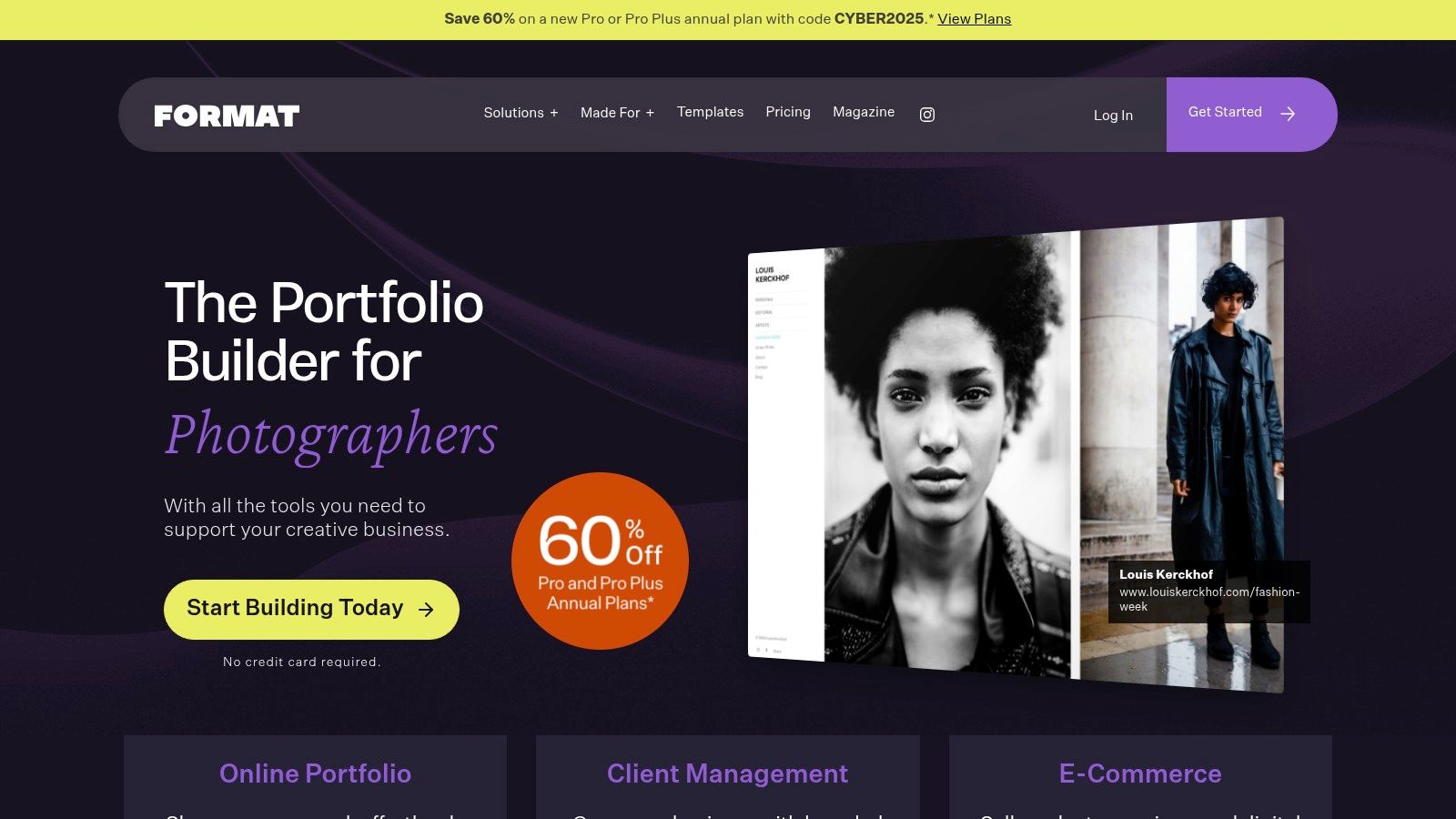Image resolution: width=1456 pixels, height=819 pixels.
Task: Go to the Pricing page
Action: [788, 112]
